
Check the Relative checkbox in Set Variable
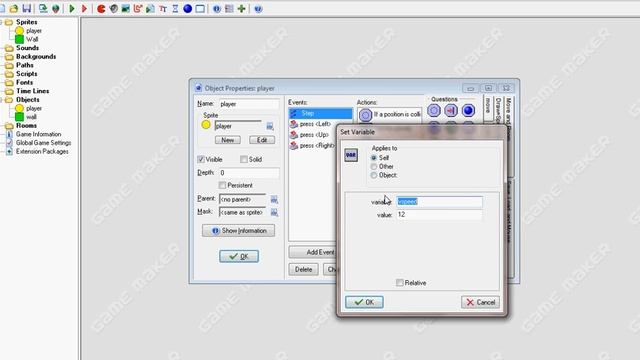coord(400,282)
